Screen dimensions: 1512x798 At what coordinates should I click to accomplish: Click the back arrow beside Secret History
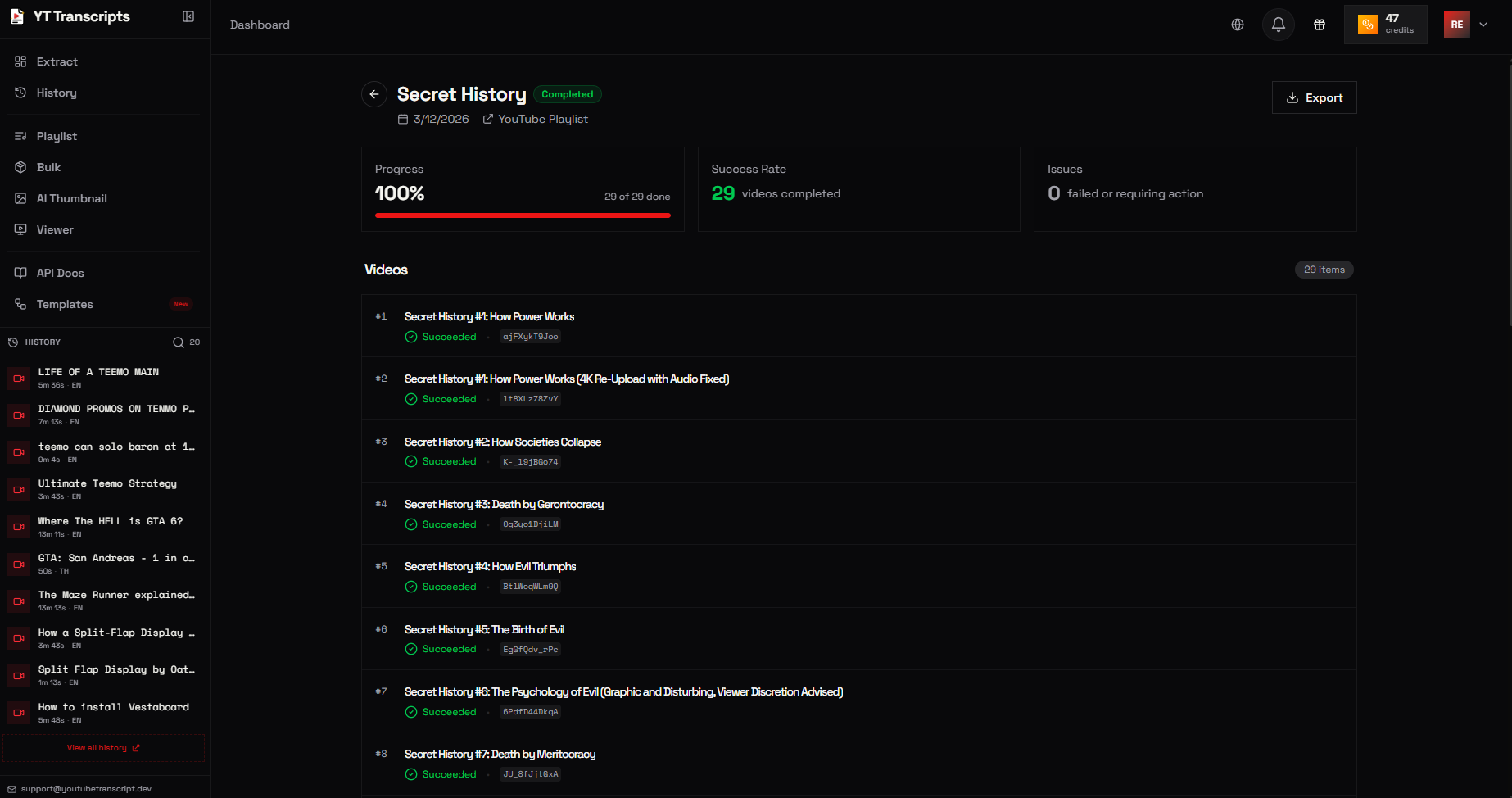click(374, 94)
